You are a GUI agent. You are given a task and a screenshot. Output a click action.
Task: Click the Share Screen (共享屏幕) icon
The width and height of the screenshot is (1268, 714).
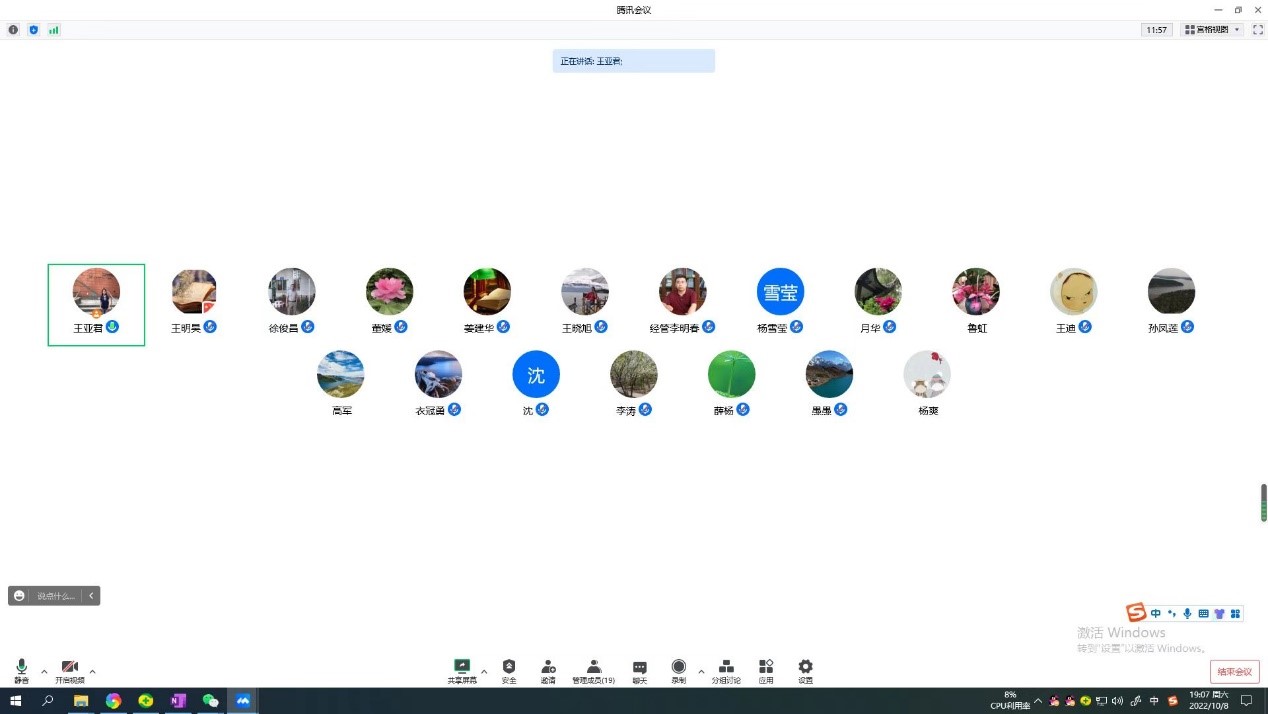[462, 668]
